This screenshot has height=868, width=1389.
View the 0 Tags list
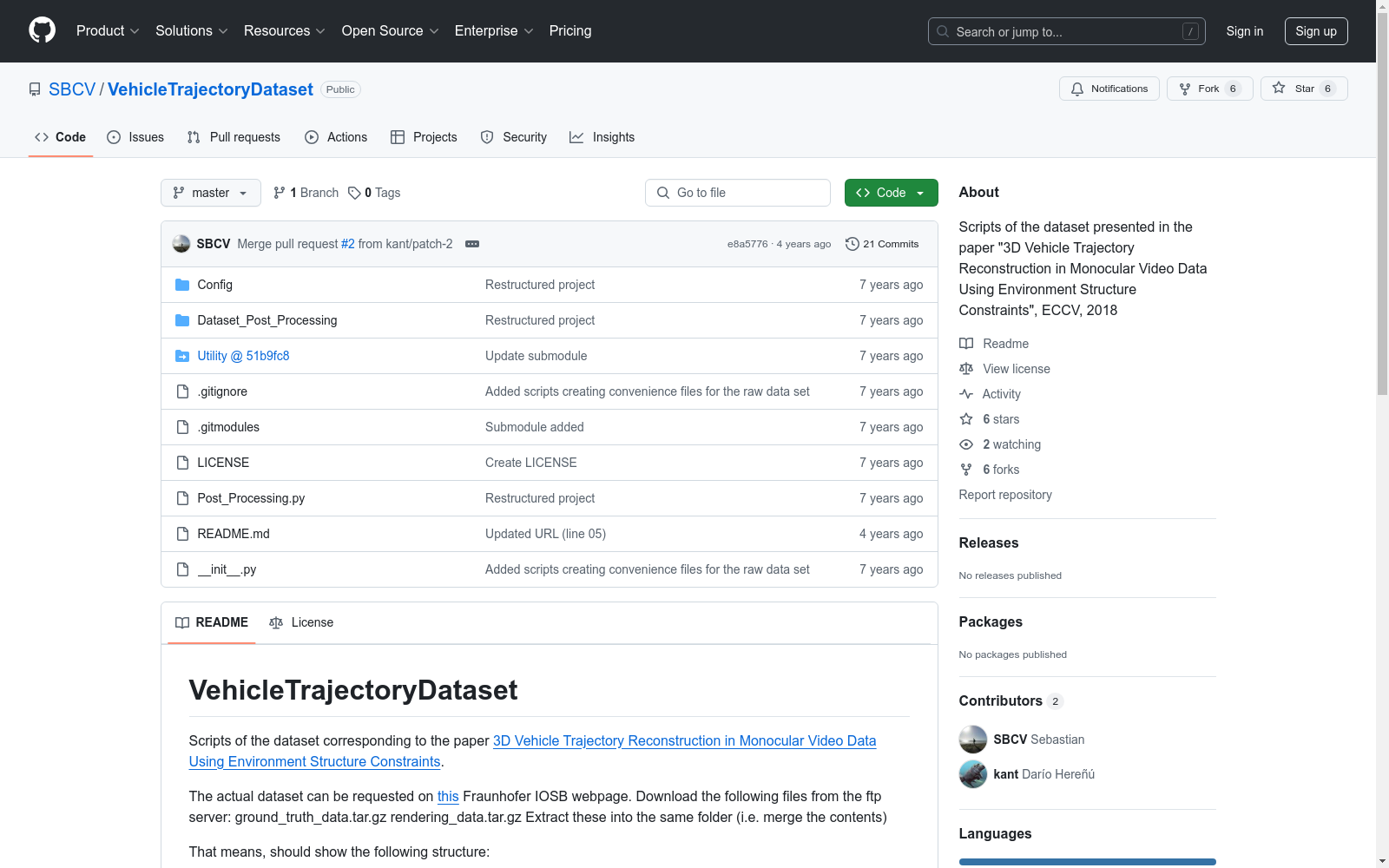374,193
